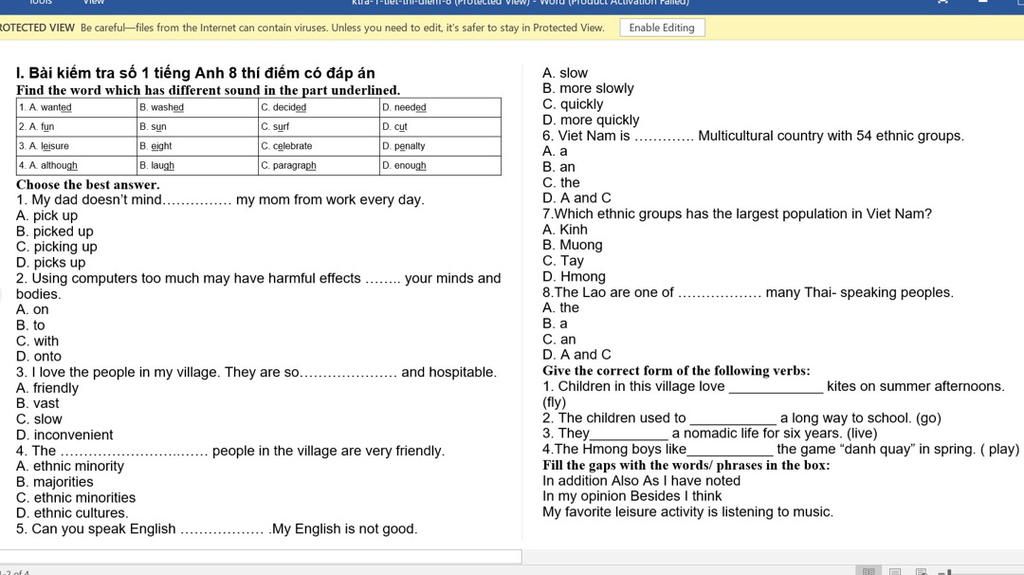This screenshot has height=575, width=1024.
Task: Select table cell 'B. sun'
Action: click(x=197, y=127)
